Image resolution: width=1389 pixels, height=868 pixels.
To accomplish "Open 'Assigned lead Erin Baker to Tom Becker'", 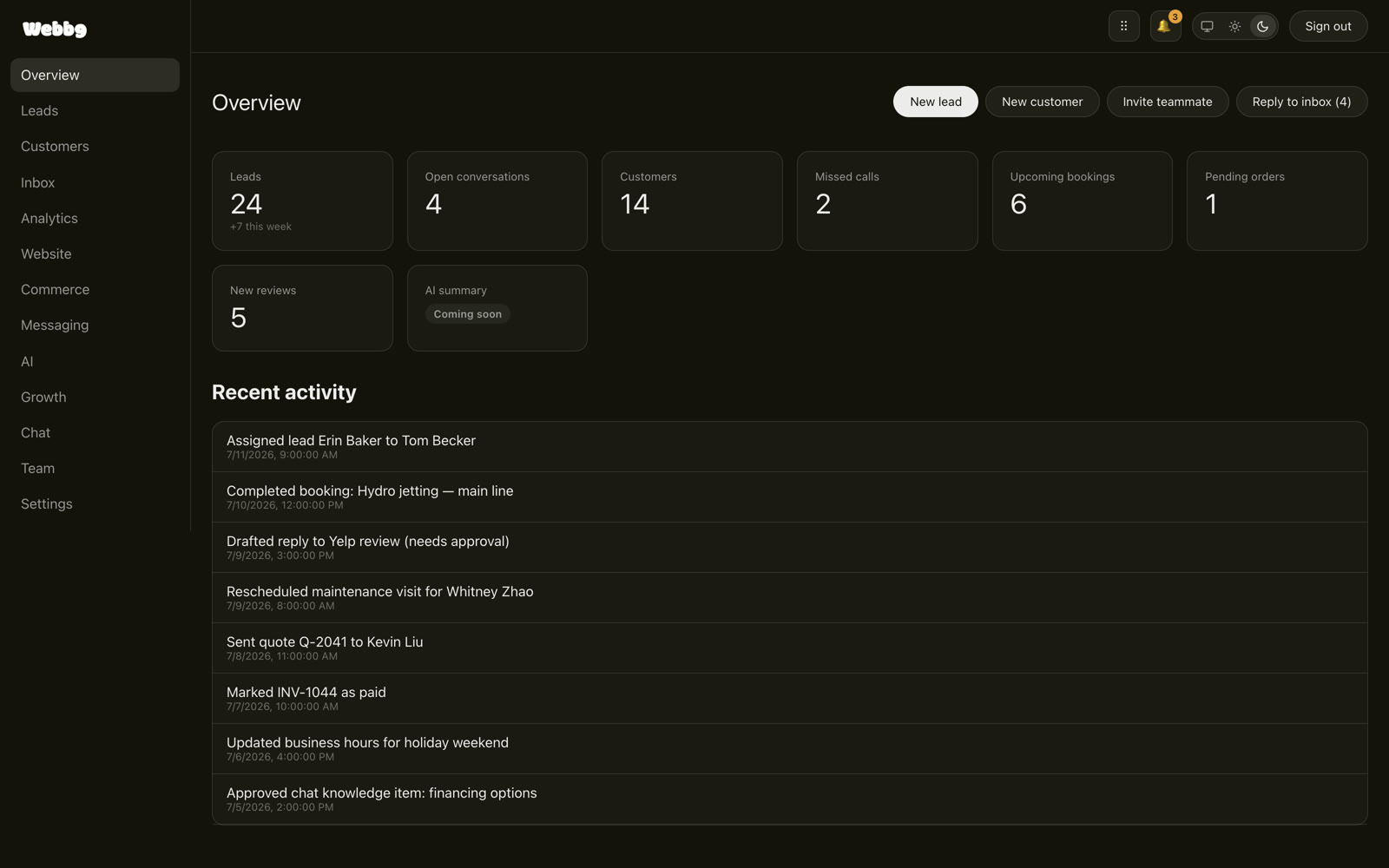I will [x=789, y=447].
